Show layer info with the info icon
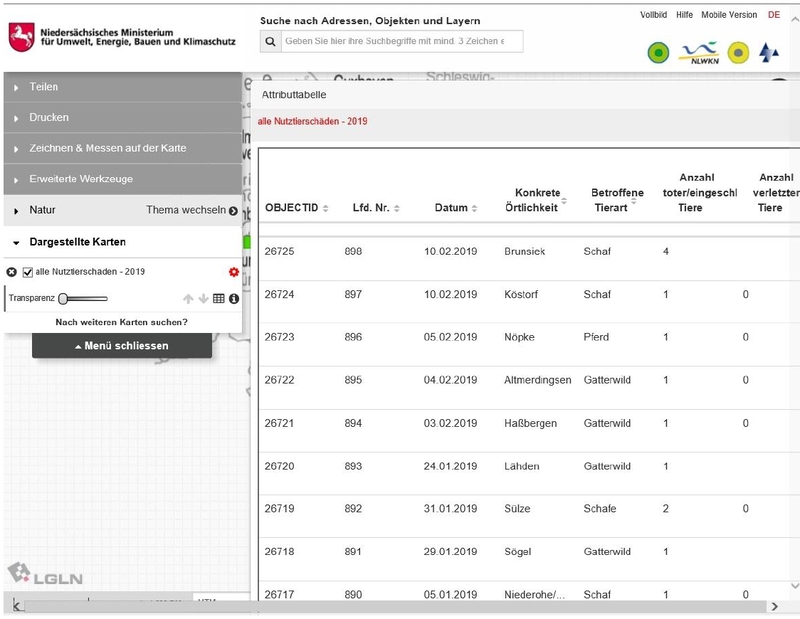The height and width of the screenshot is (619, 800). [x=234, y=298]
